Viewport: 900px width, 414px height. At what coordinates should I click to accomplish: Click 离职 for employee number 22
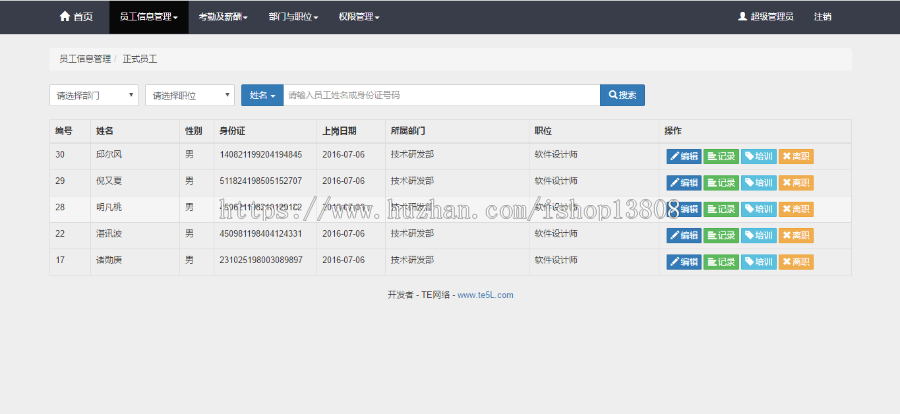pyautogui.click(x=796, y=235)
